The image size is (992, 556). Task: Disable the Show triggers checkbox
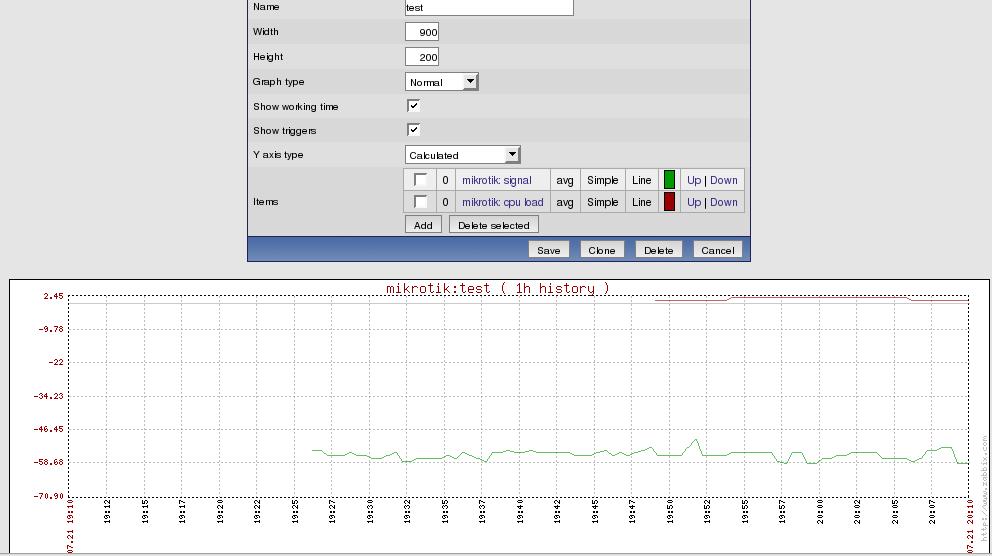point(413,130)
